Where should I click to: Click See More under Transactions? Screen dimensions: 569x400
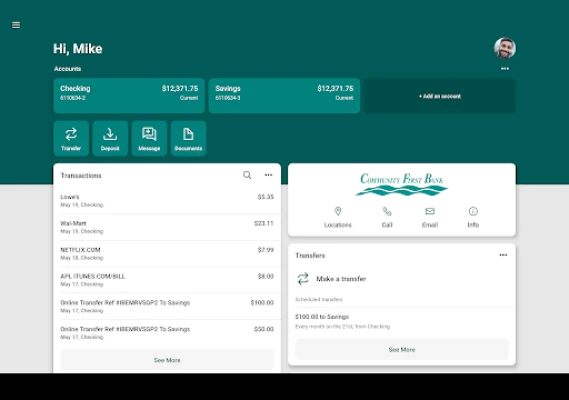tap(167, 360)
